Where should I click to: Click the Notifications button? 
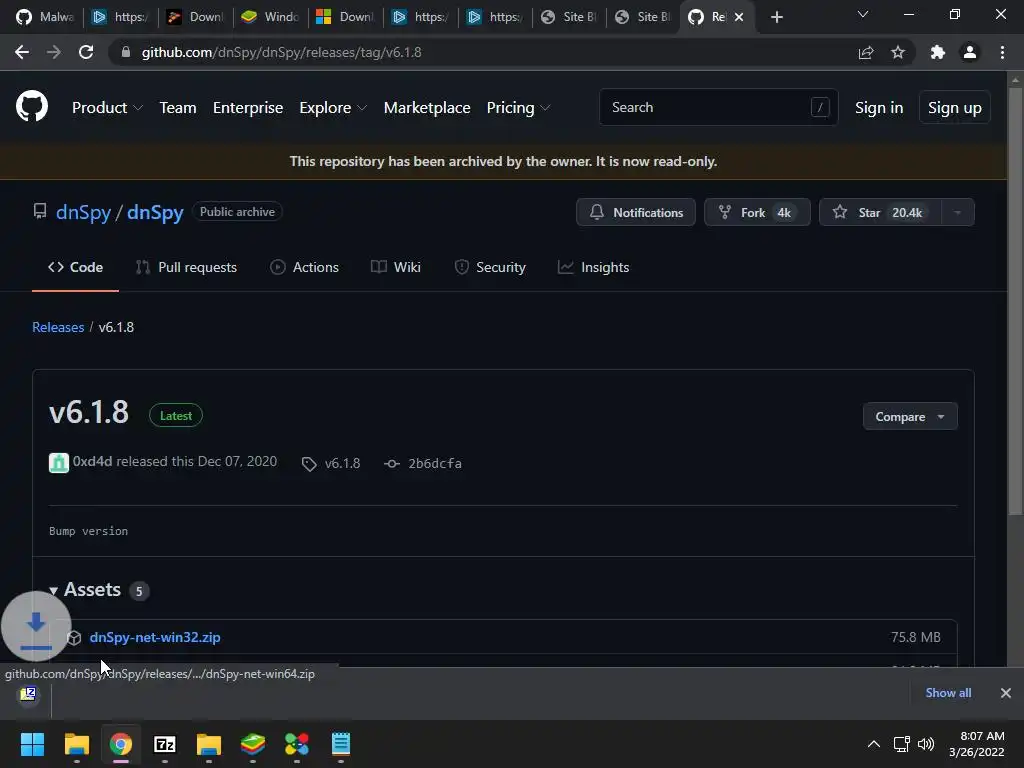(636, 212)
